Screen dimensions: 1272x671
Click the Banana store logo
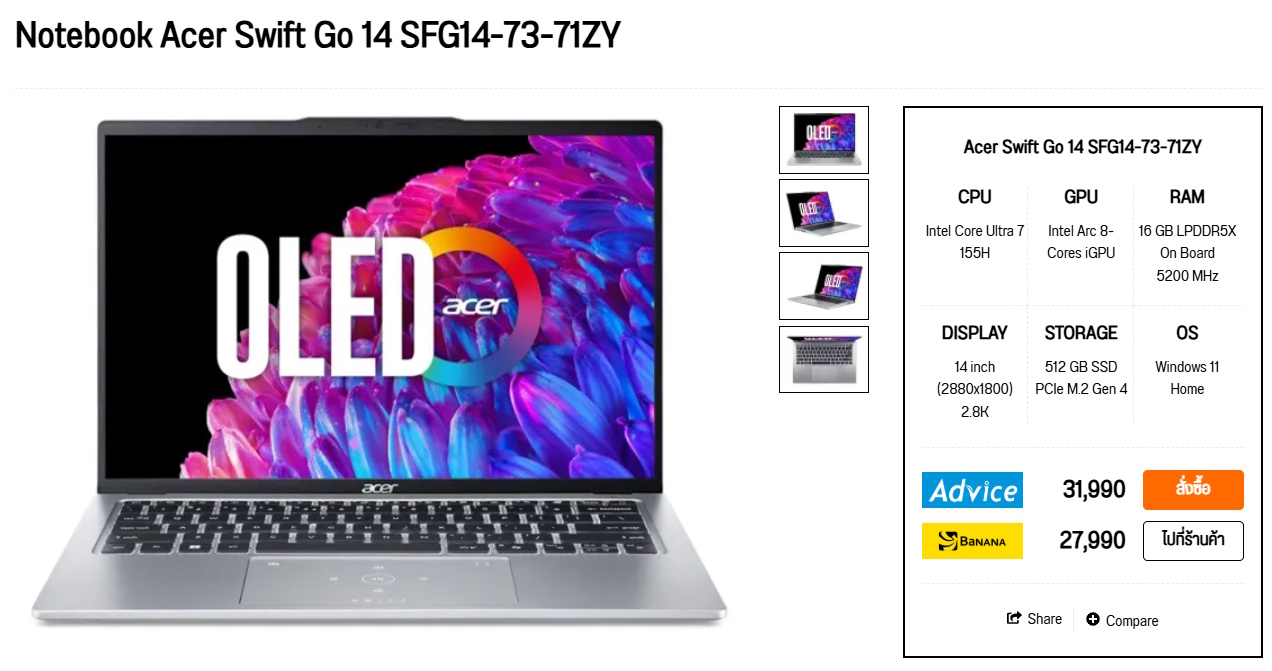[x=972, y=541]
